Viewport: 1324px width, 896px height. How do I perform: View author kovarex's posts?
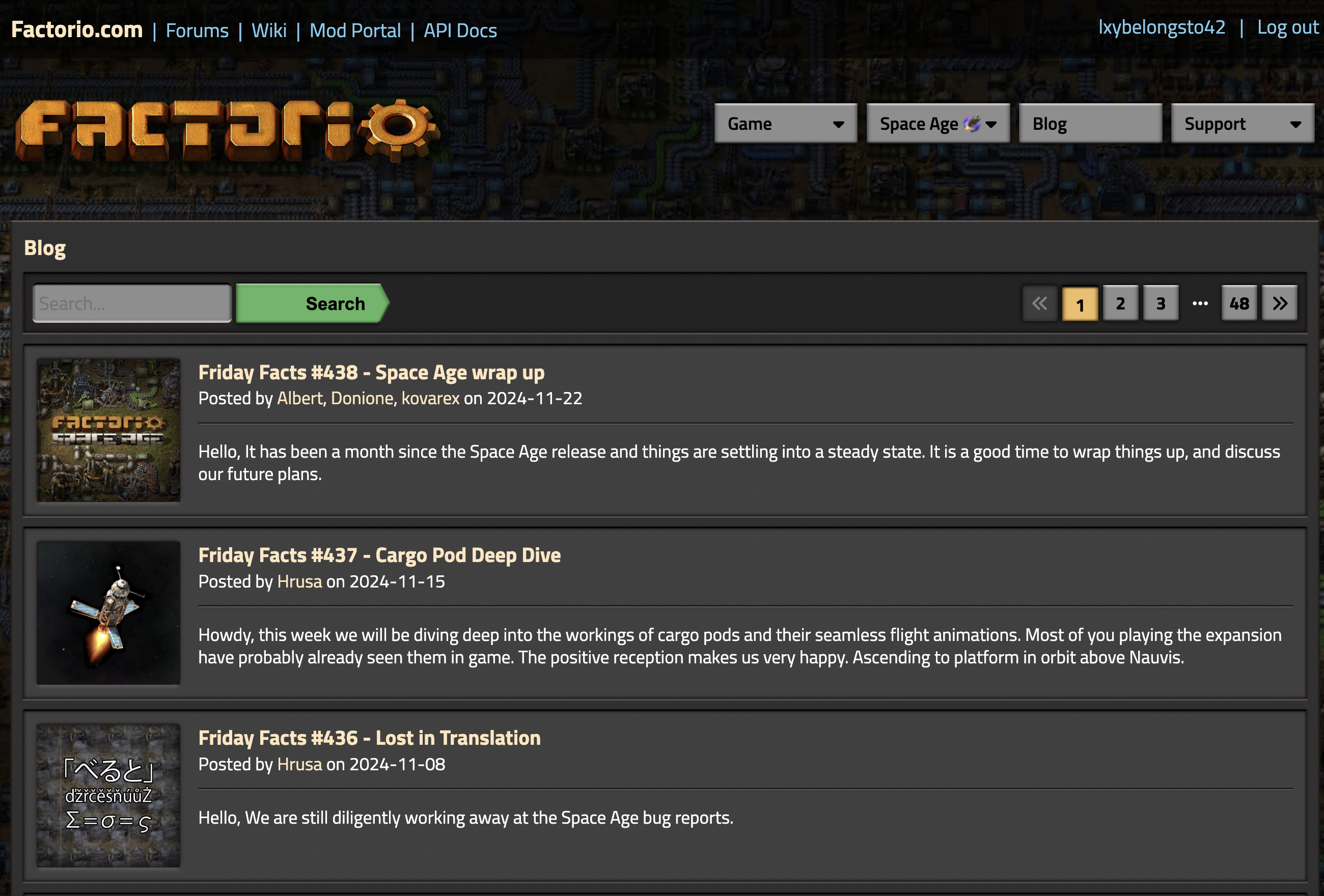point(430,398)
